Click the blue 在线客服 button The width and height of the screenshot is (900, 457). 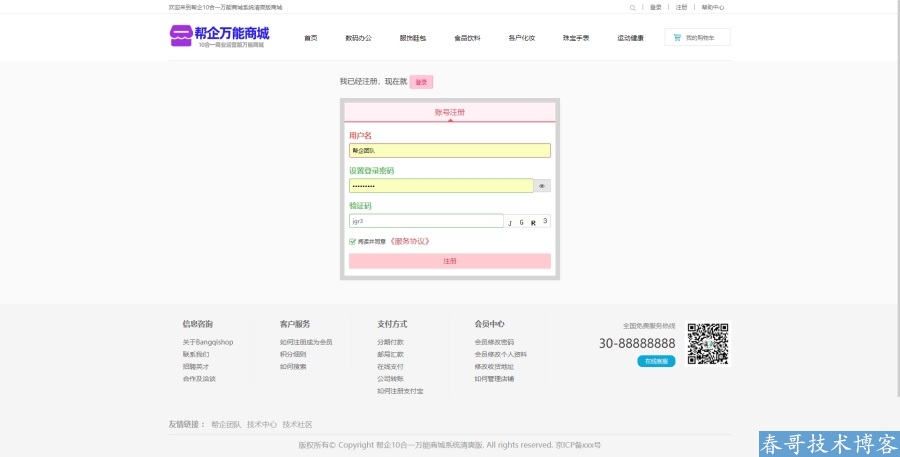(x=656, y=361)
